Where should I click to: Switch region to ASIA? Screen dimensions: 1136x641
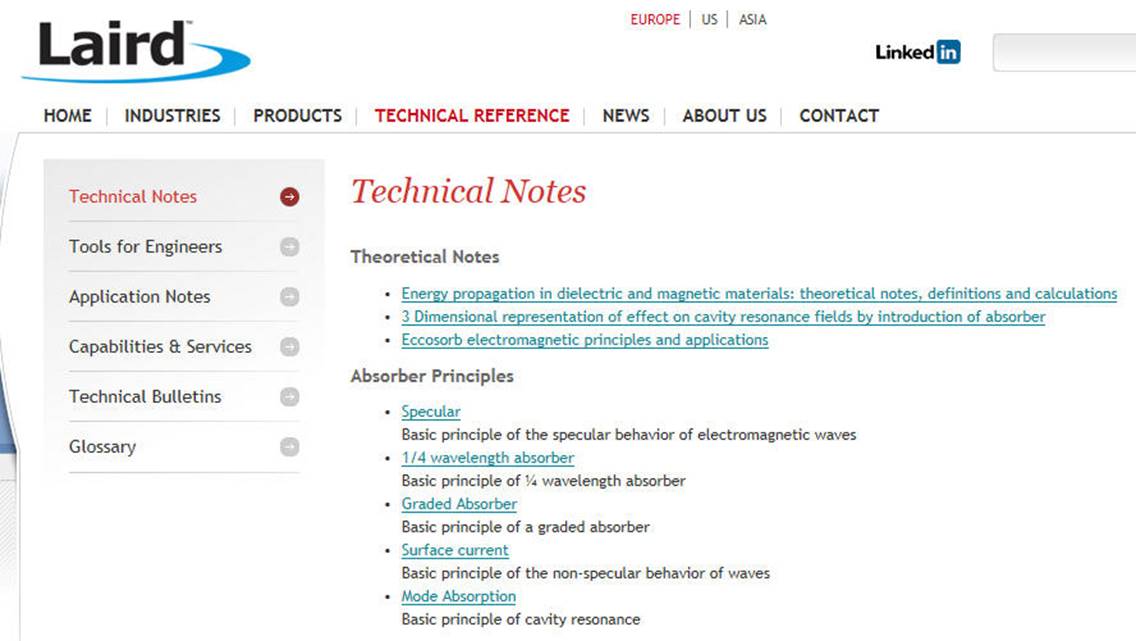point(753,20)
